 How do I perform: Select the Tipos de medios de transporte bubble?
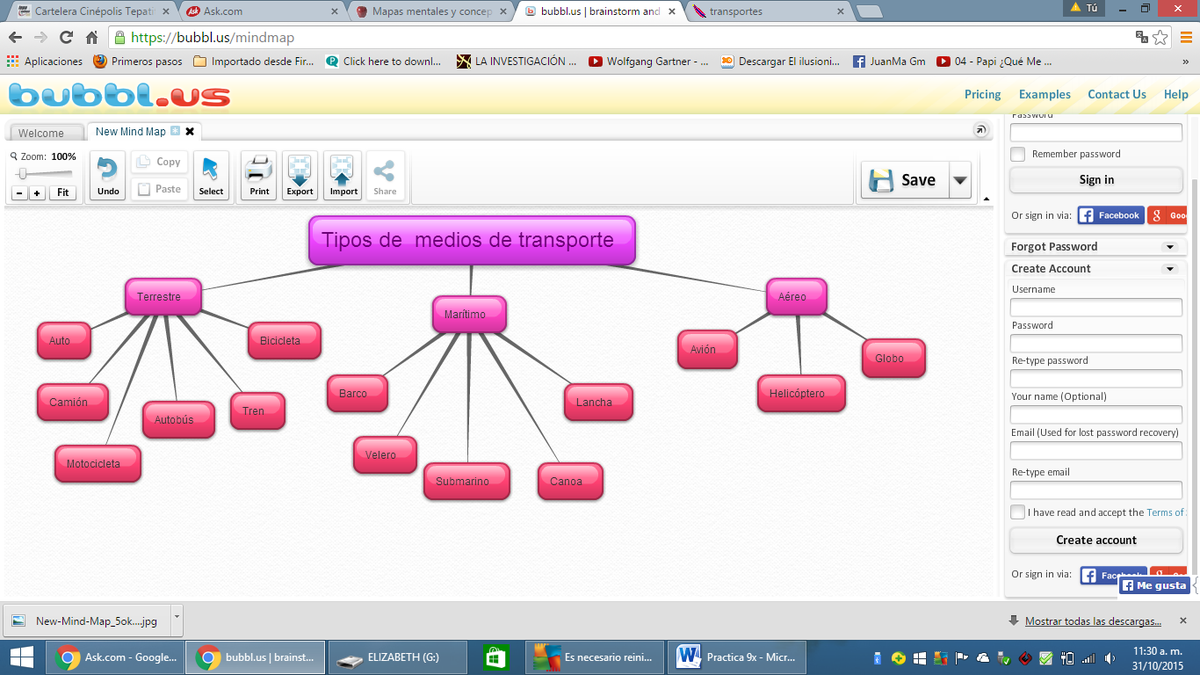471,241
